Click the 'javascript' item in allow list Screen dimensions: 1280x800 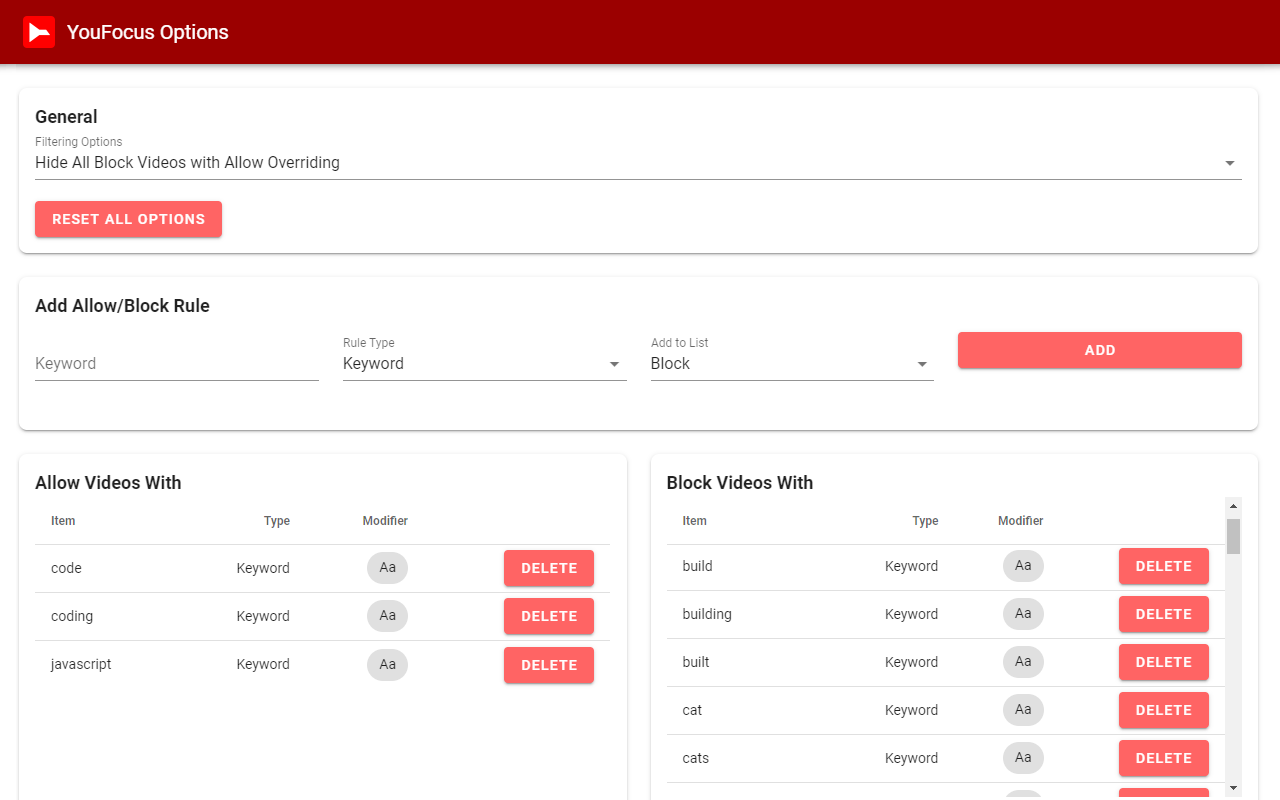coord(81,664)
